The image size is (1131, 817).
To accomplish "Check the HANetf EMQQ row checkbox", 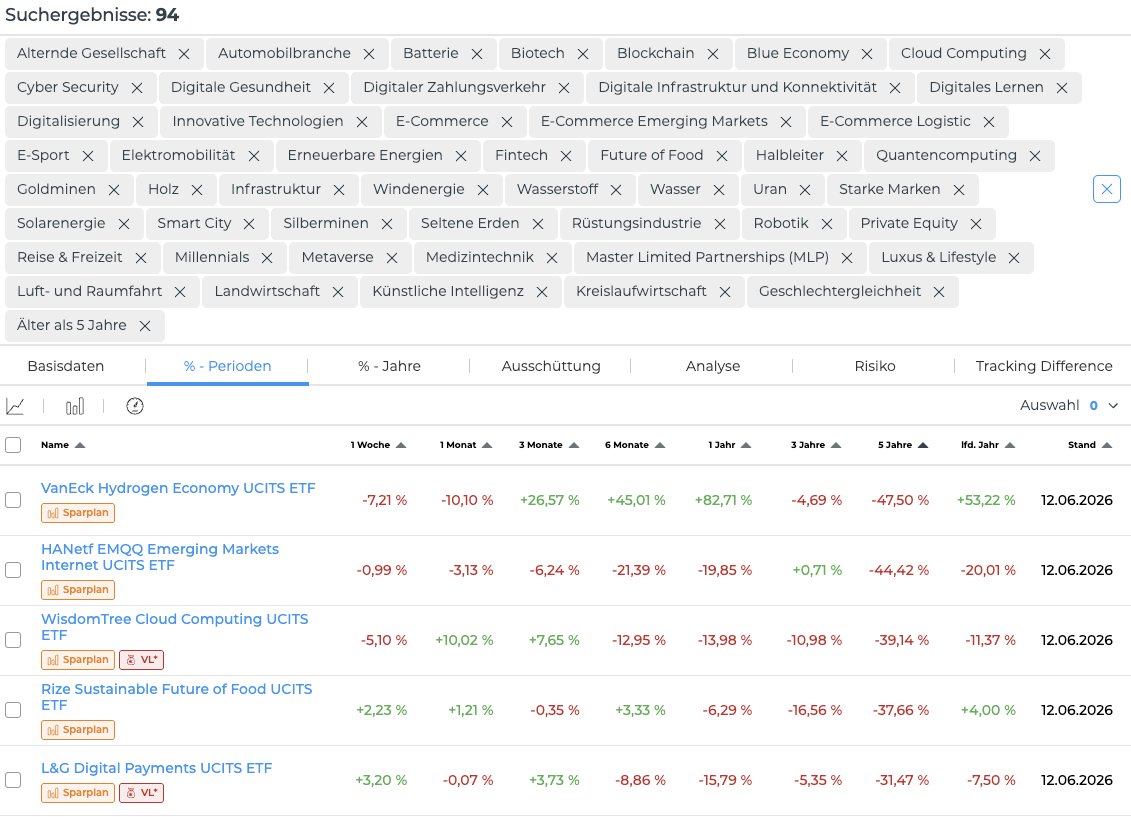I will [x=13, y=570].
